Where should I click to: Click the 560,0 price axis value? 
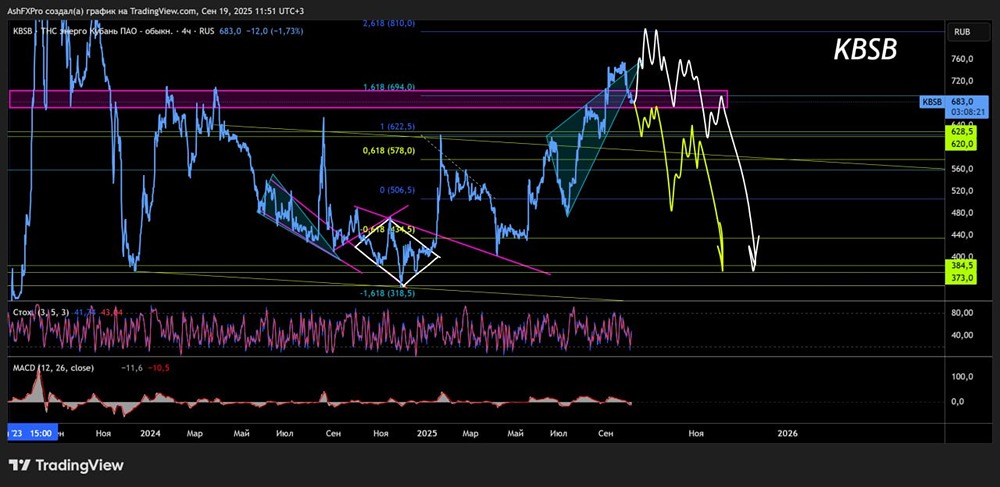961,169
